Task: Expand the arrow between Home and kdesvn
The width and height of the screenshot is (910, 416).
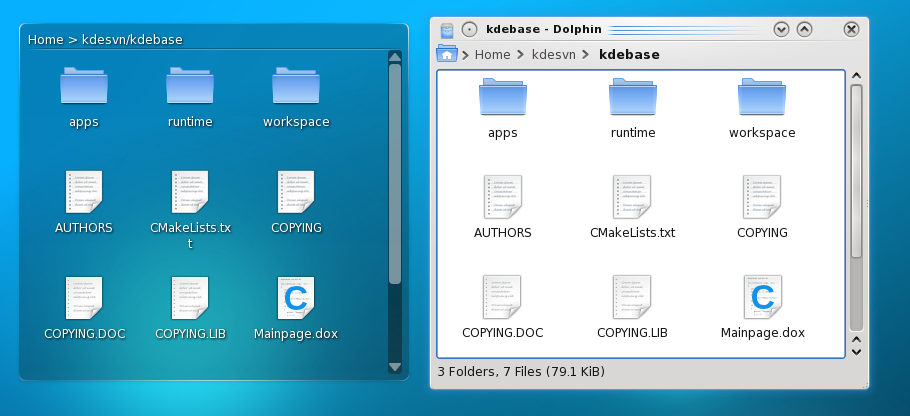Action: (x=521, y=55)
